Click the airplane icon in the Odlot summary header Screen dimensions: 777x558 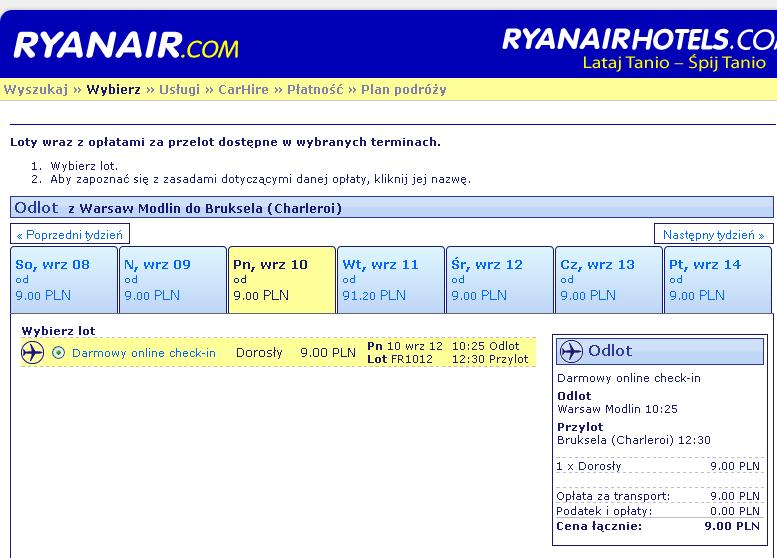click(x=571, y=351)
